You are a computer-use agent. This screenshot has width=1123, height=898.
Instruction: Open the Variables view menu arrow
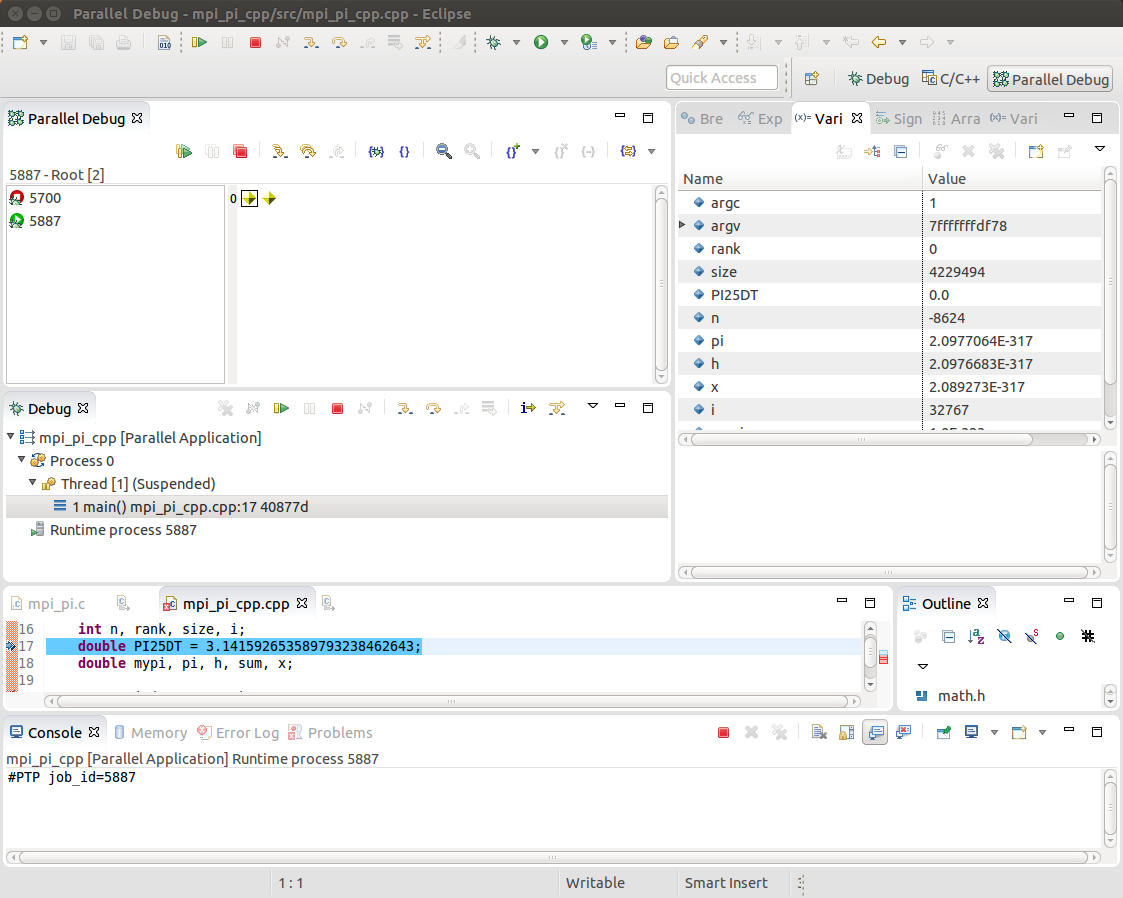[x=1099, y=149]
